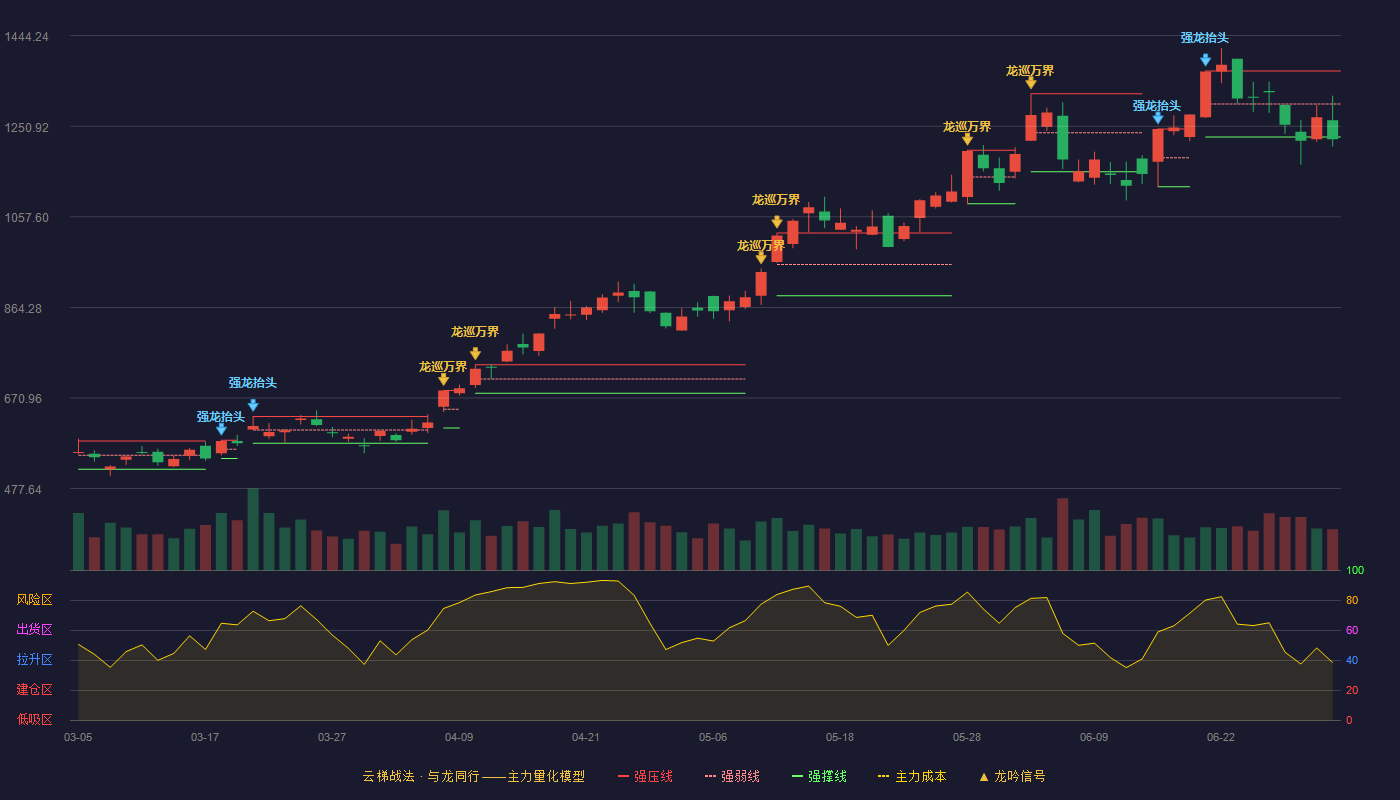
Task: Toggle the 强弱线 legend item
Action: tap(732, 776)
